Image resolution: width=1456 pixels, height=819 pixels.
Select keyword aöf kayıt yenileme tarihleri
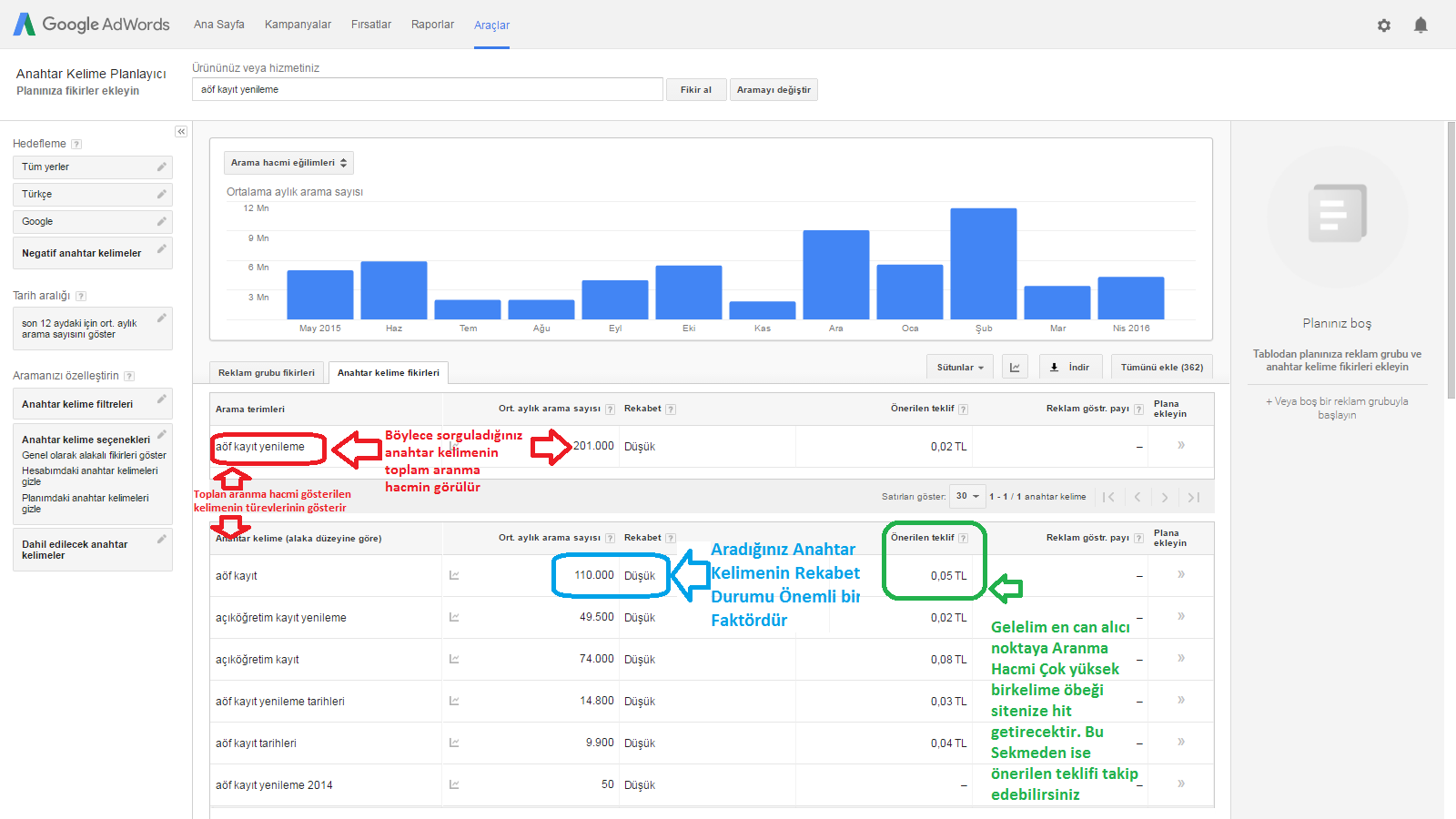pos(280,702)
